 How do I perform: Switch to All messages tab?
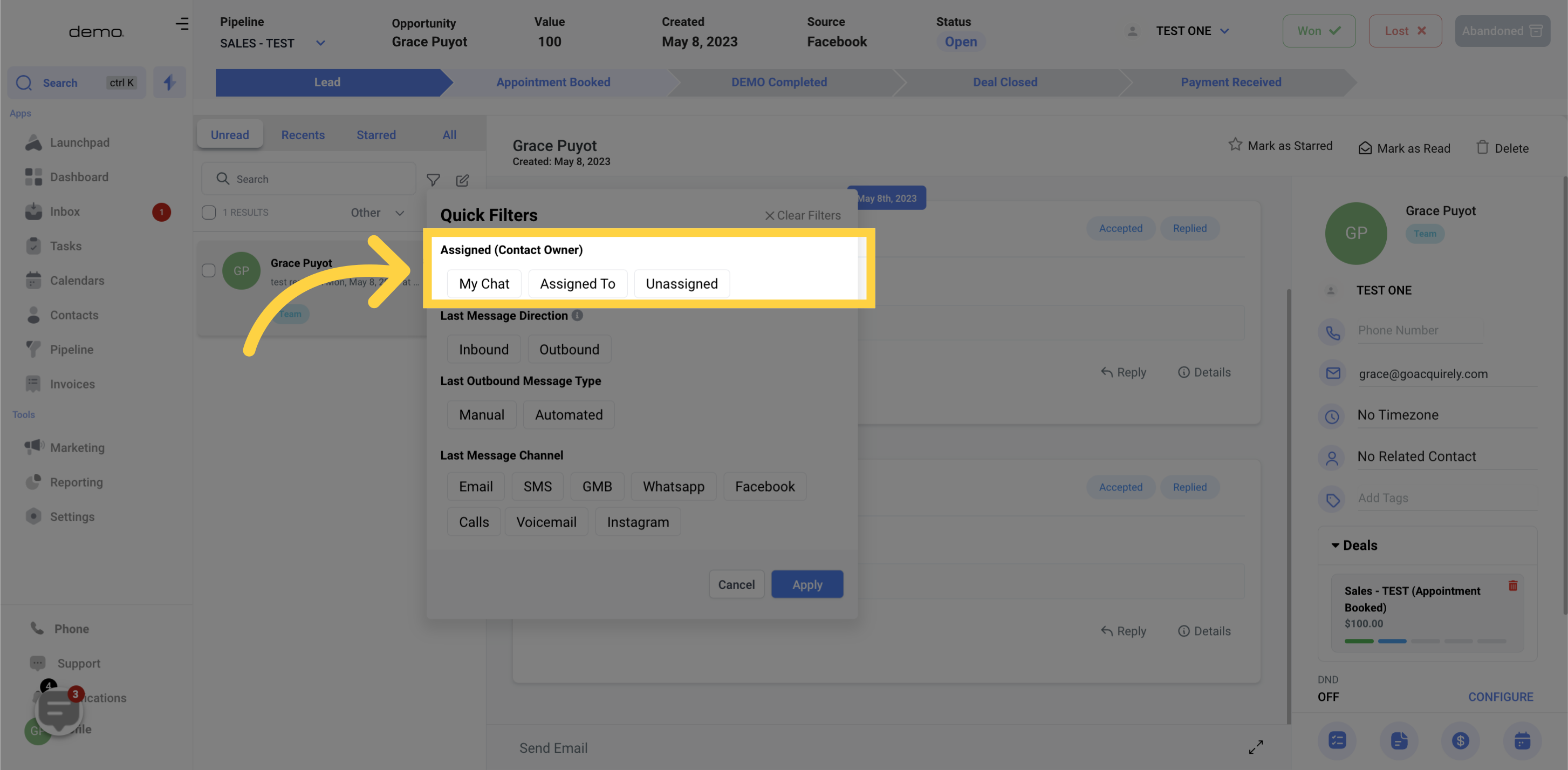pos(449,133)
